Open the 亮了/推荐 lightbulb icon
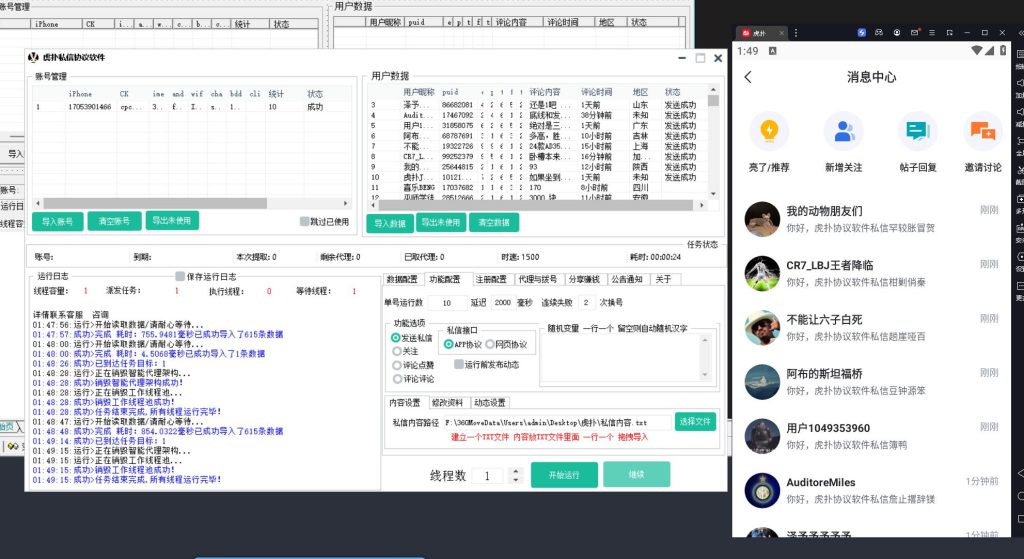Viewport: 1024px width, 559px height. click(768, 131)
